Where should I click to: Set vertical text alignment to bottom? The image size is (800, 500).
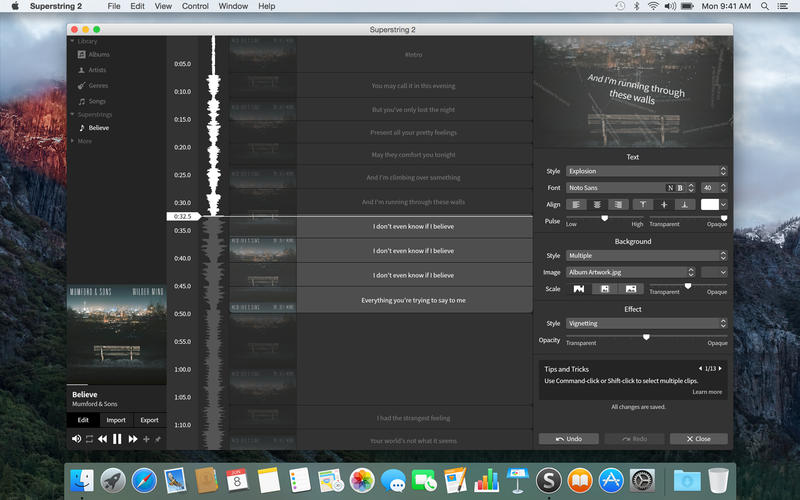point(685,205)
